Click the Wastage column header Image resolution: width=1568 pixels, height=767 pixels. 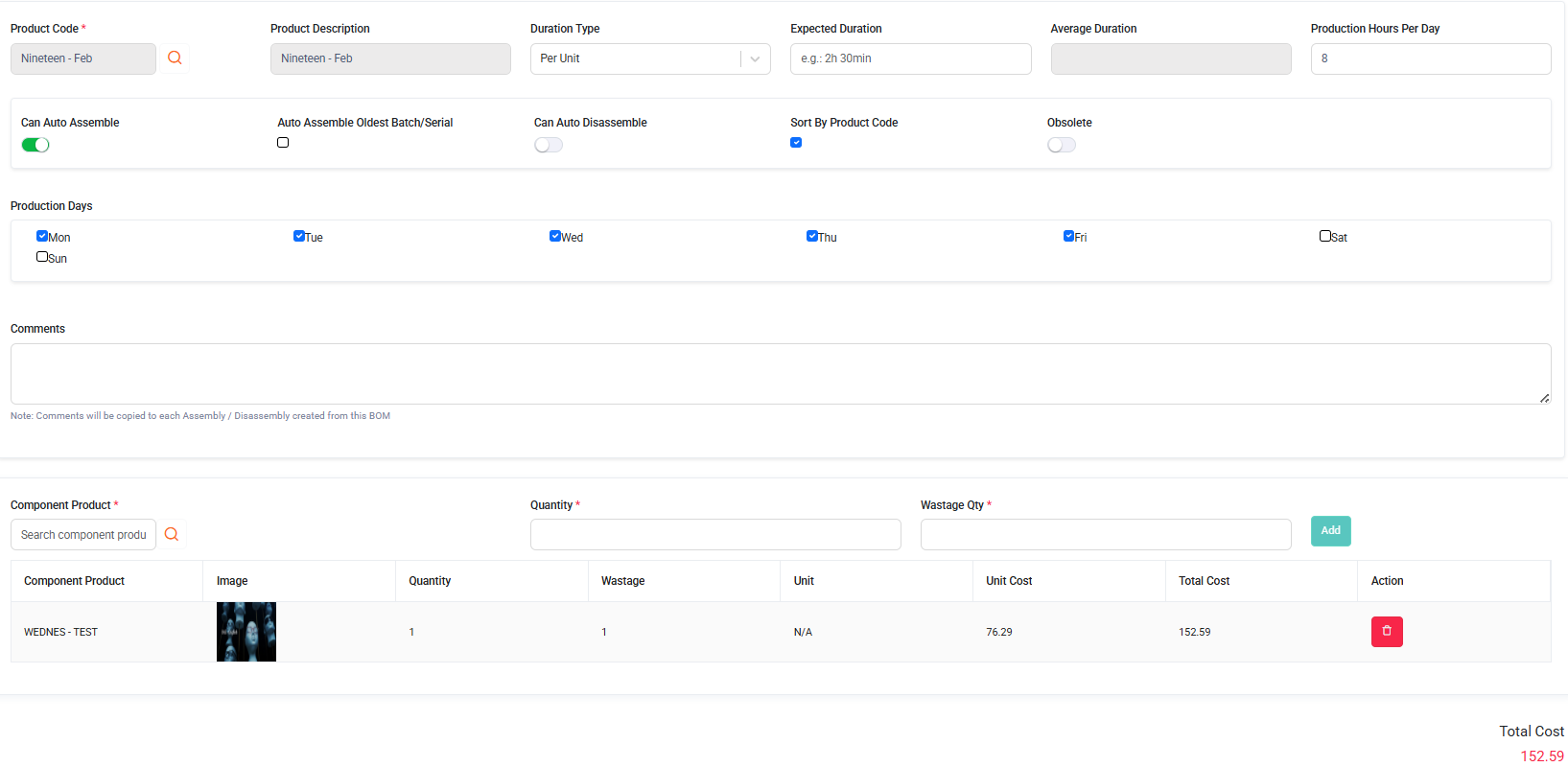(623, 581)
